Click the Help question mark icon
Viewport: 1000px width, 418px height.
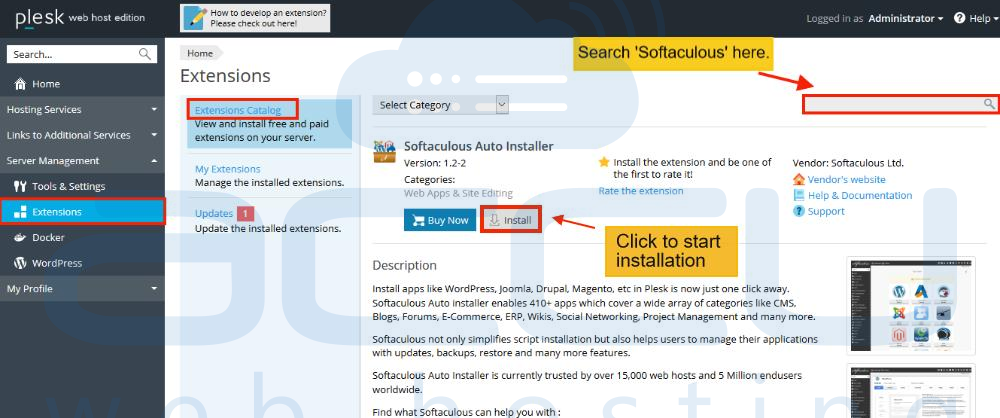point(959,18)
